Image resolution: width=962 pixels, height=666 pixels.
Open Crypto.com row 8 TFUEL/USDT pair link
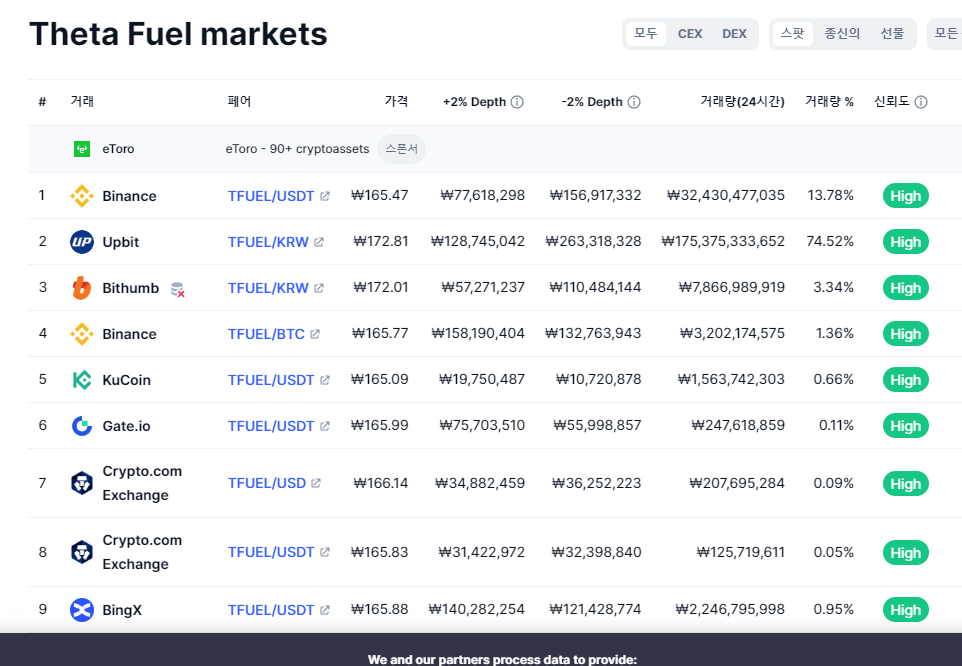(x=271, y=552)
